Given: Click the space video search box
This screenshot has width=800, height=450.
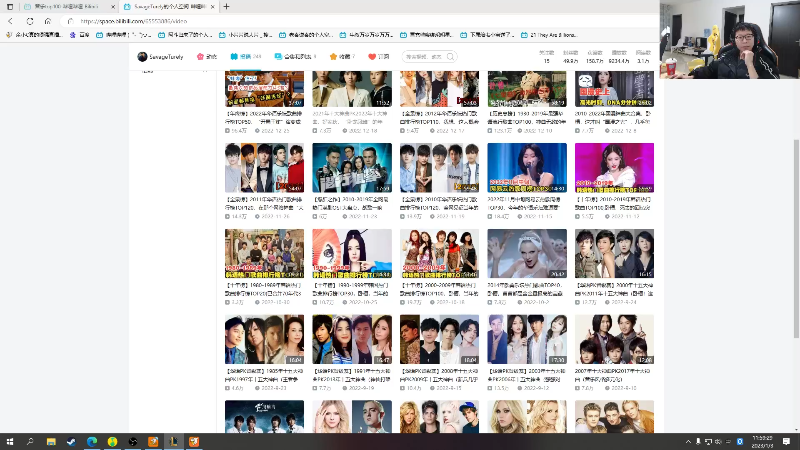Looking at the screenshot, I should (429, 57).
